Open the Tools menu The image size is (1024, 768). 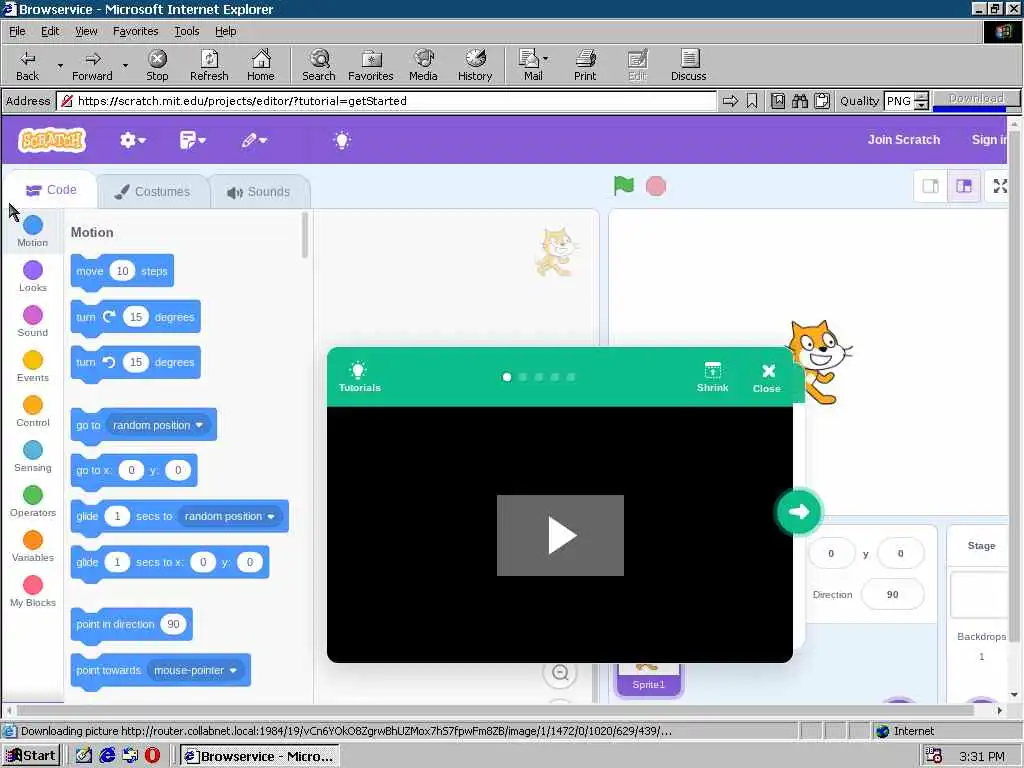click(x=187, y=31)
